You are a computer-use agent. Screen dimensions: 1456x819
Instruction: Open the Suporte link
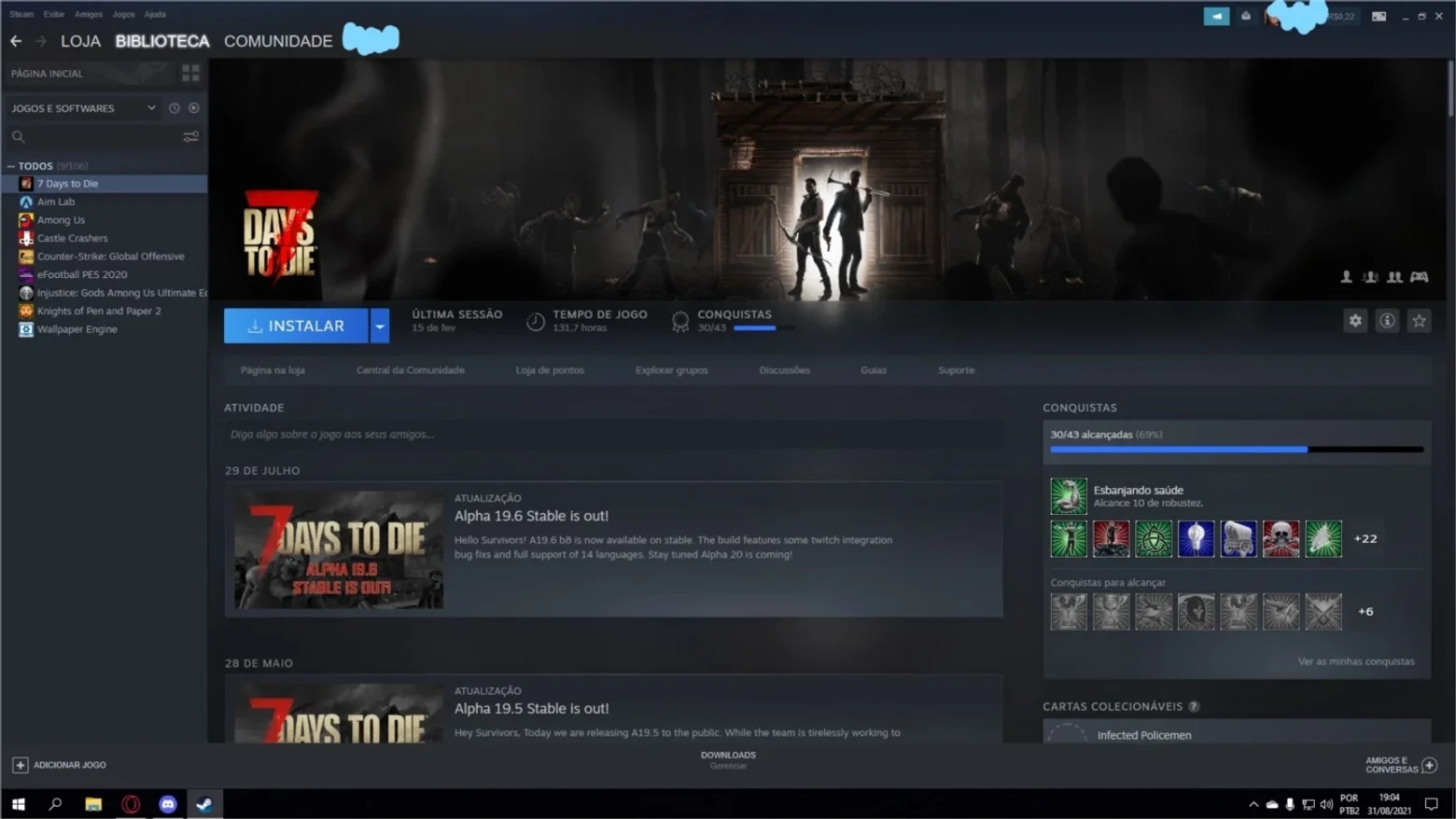click(956, 370)
